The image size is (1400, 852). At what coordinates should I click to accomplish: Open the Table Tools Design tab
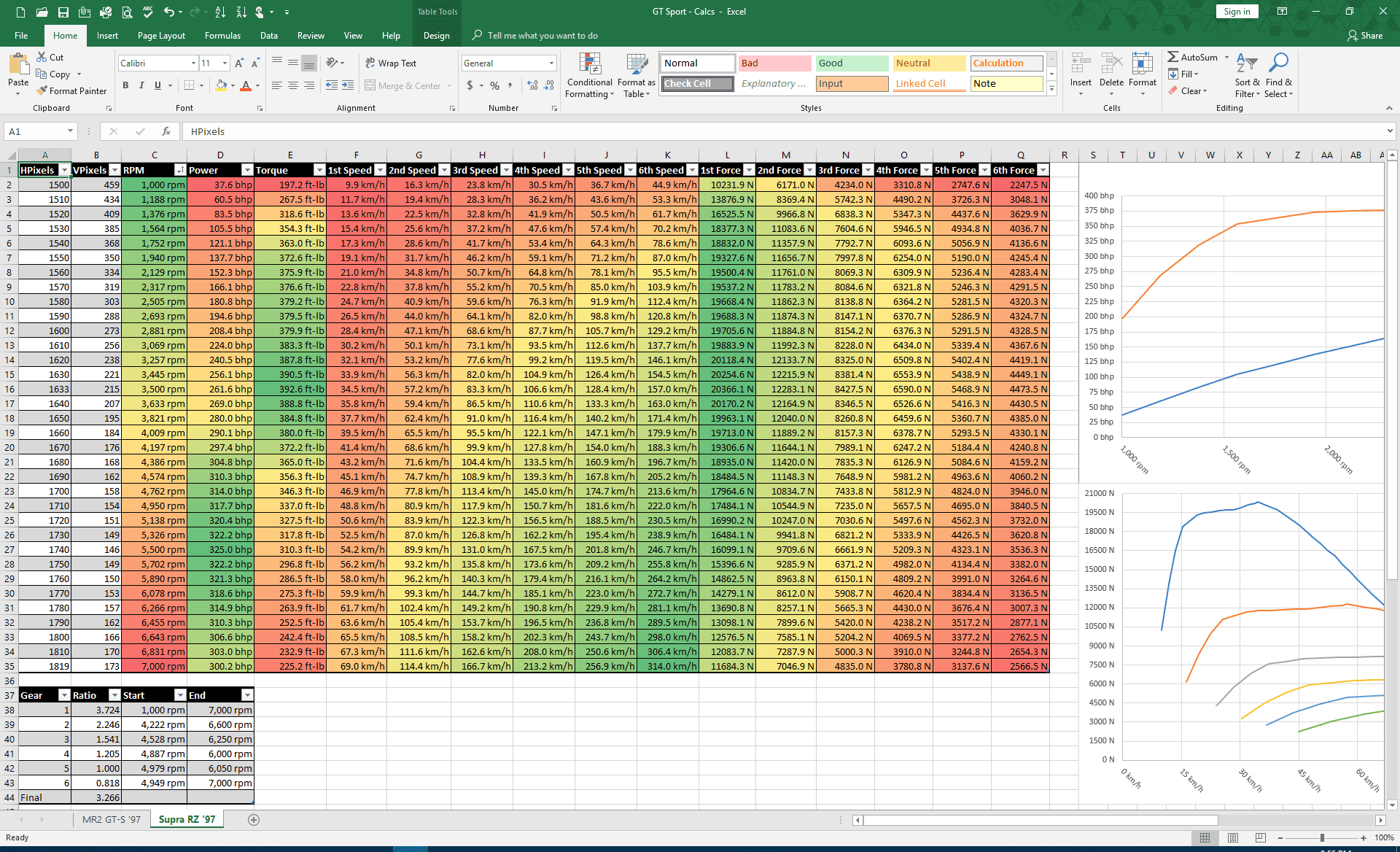pos(436,35)
